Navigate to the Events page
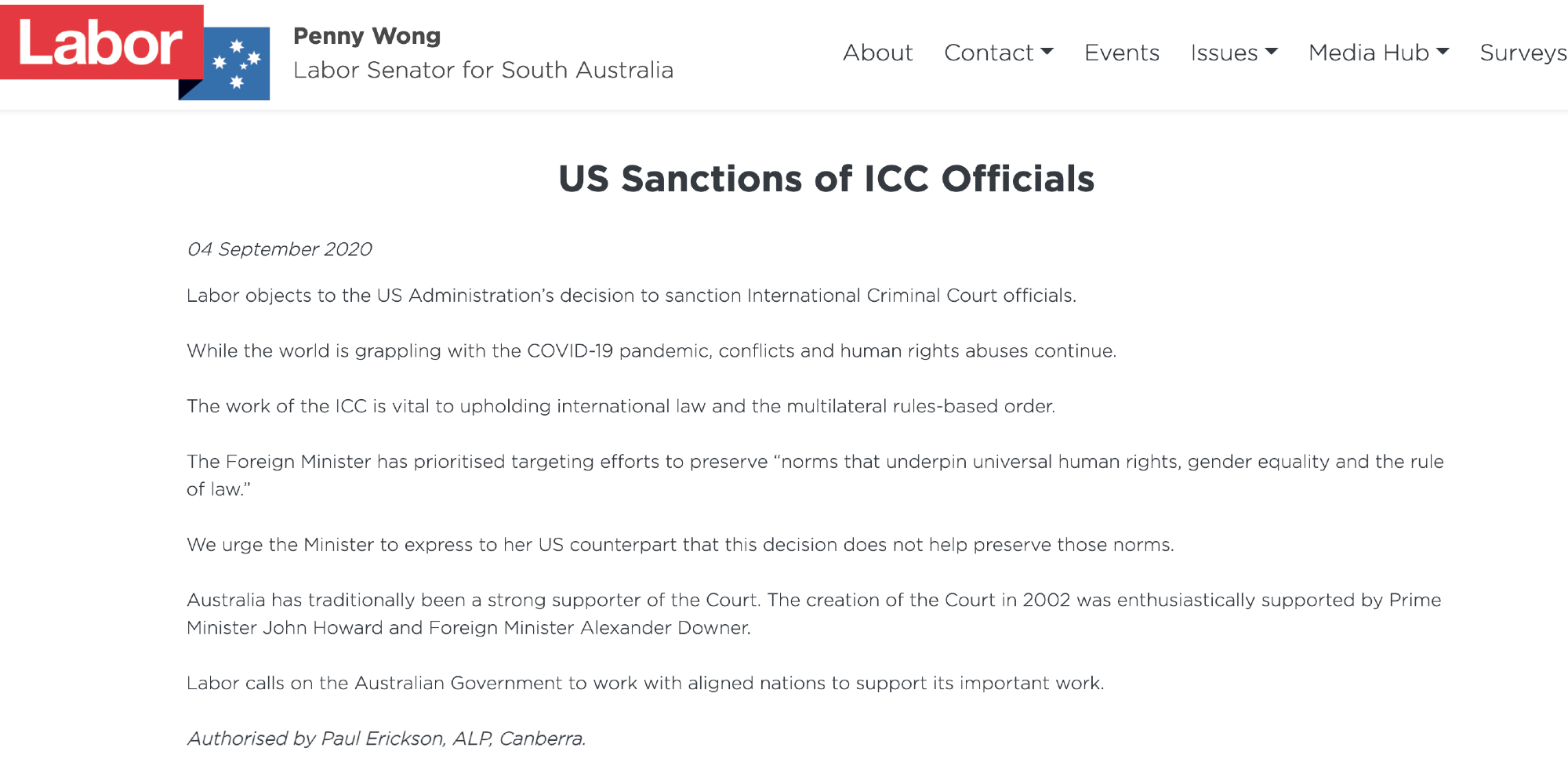The height and width of the screenshot is (773, 1568). coord(1121,53)
